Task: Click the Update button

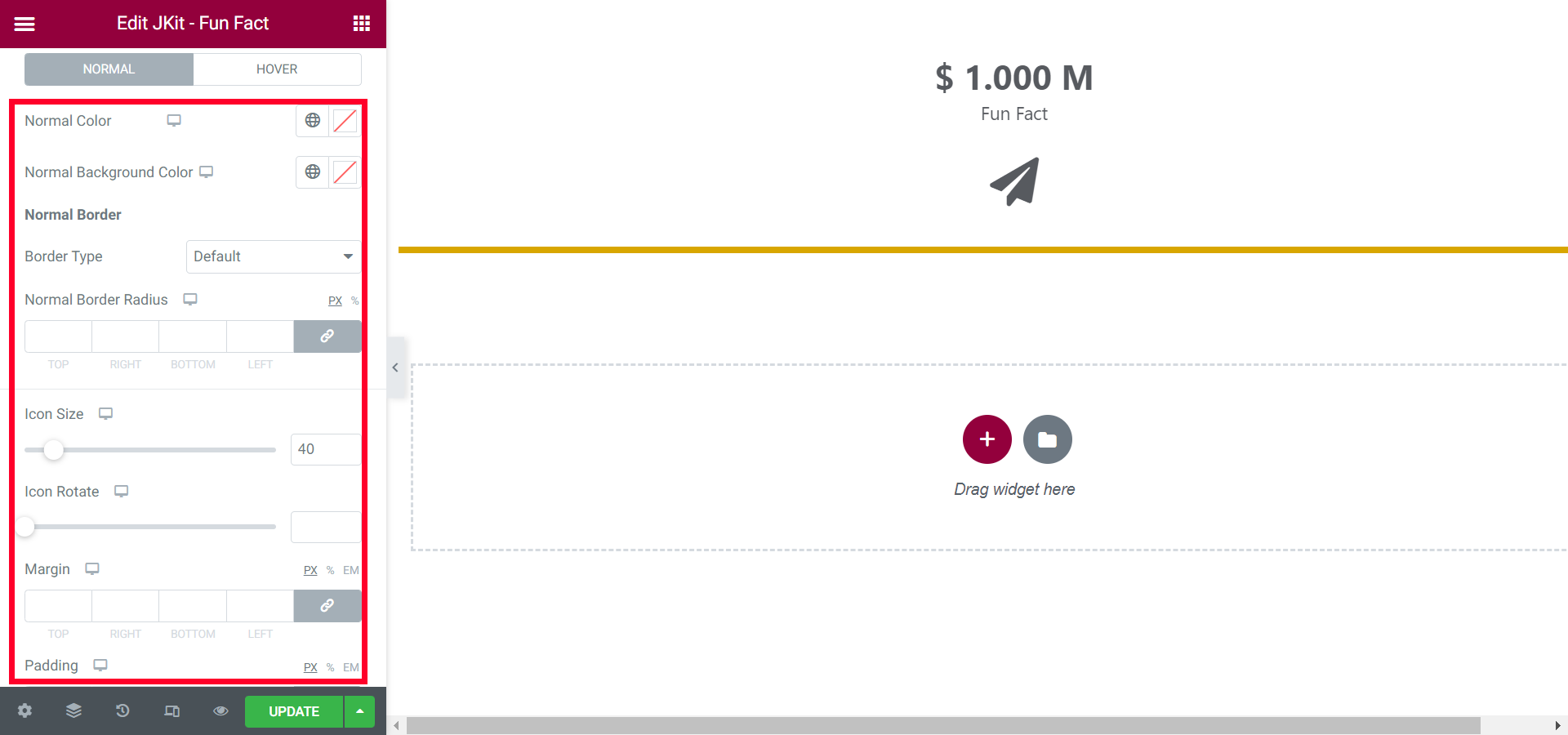Action: click(x=294, y=711)
